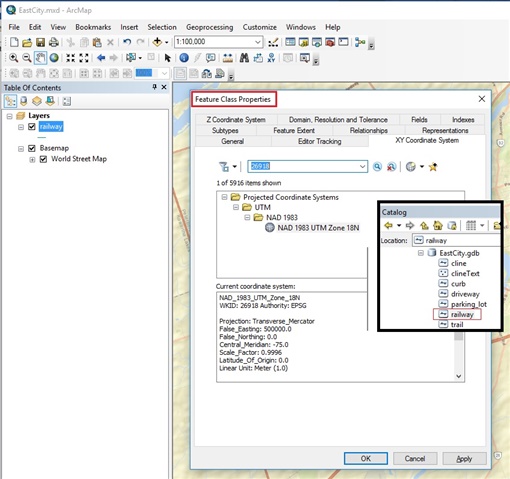510x479 pixels.
Task: Select the Zoom In tool
Action: (x=13, y=58)
